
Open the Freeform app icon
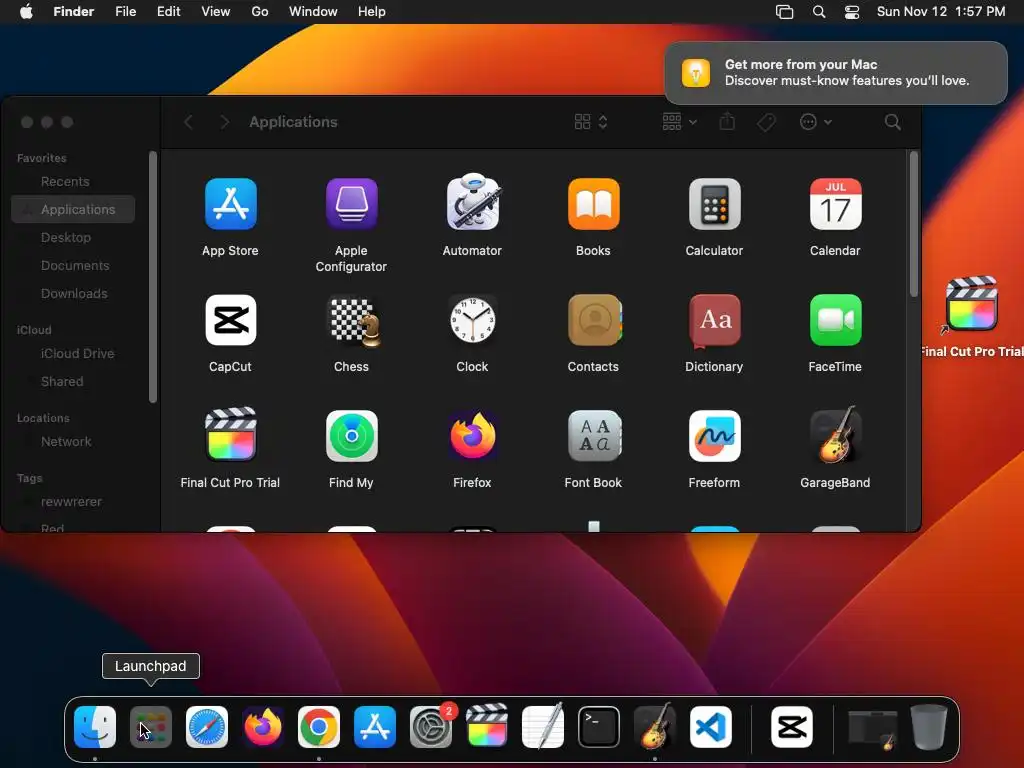[x=714, y=436]
